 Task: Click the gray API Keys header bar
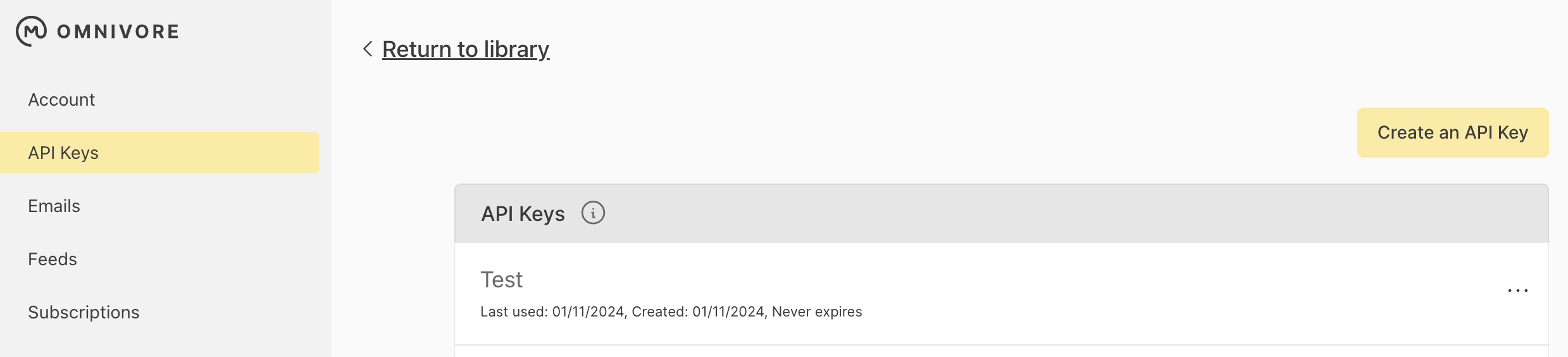1012,214
